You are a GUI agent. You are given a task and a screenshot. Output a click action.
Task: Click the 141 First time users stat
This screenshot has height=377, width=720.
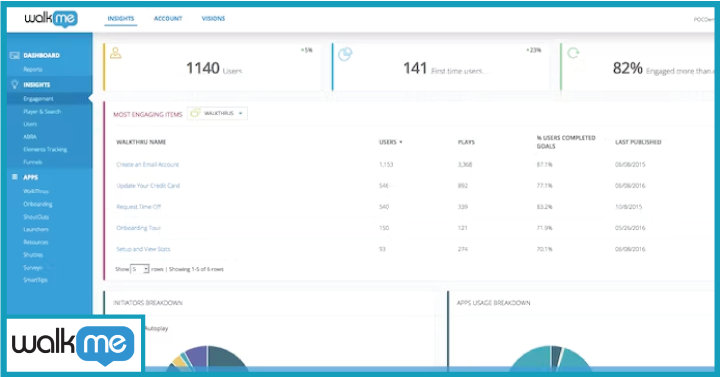pyautogui.click(x=443, y=68)
